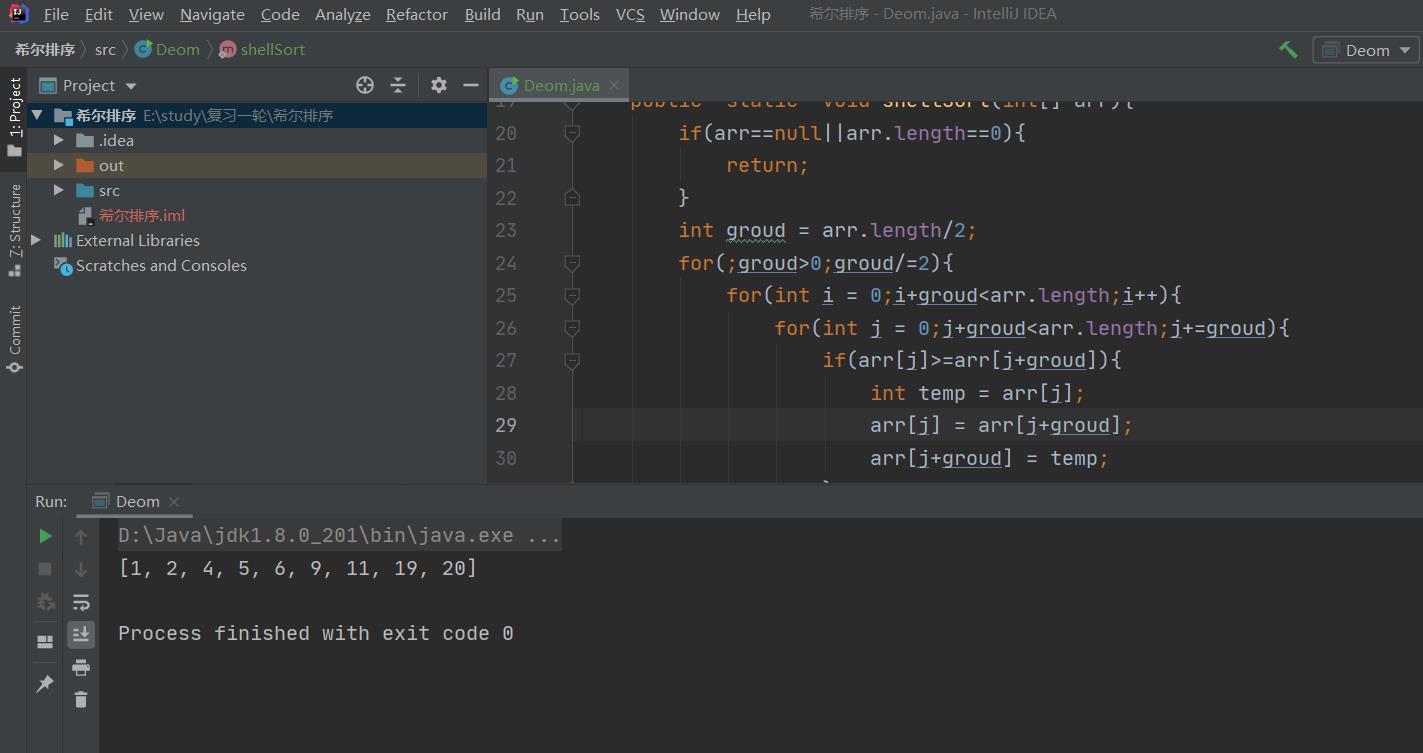Click the IntelliJ IDEA logo icon
This screenshot has width=1423, height=753.
(x=18, y=14)
